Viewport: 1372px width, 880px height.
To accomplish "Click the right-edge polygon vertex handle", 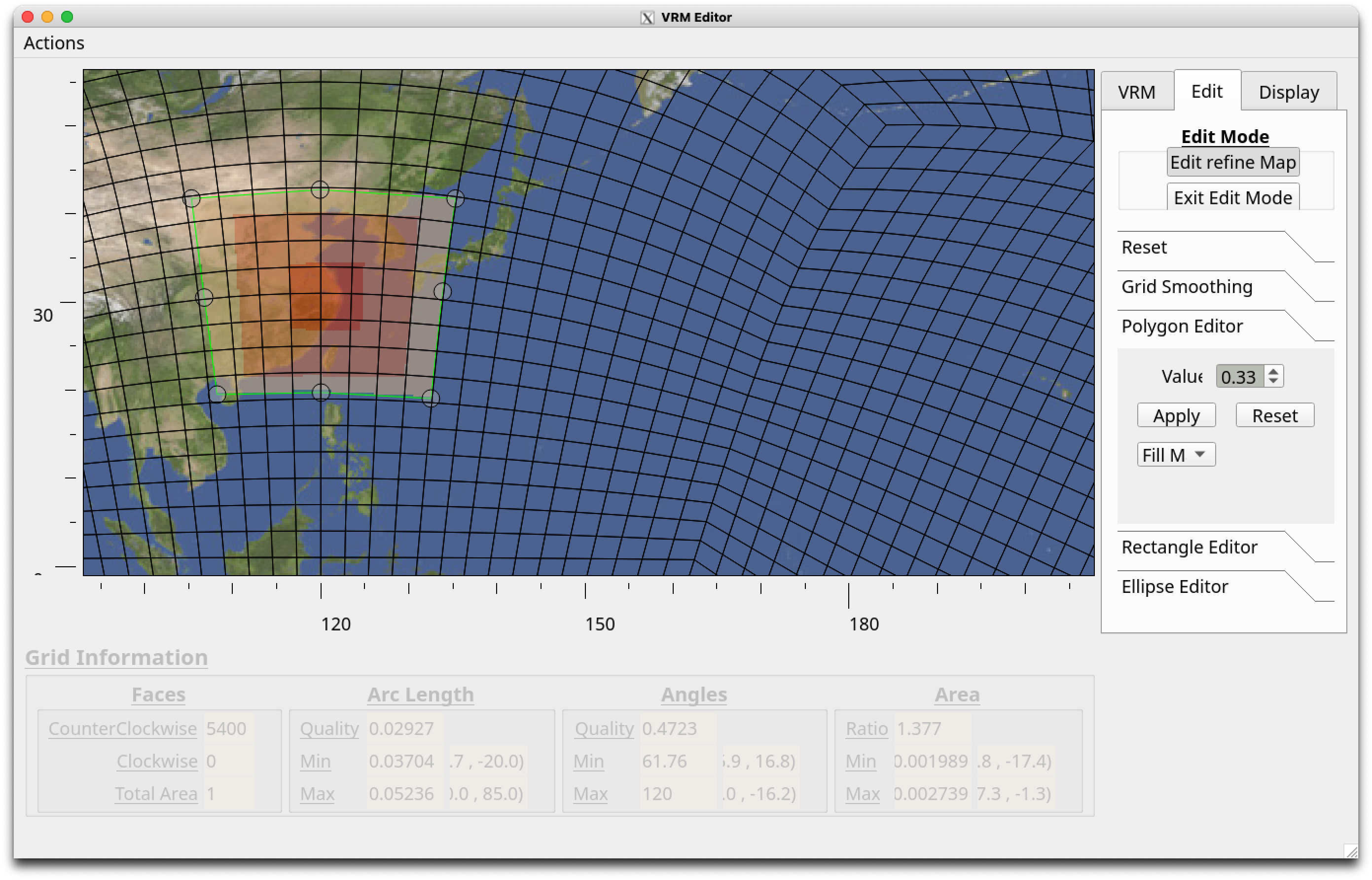I will 443,292.
